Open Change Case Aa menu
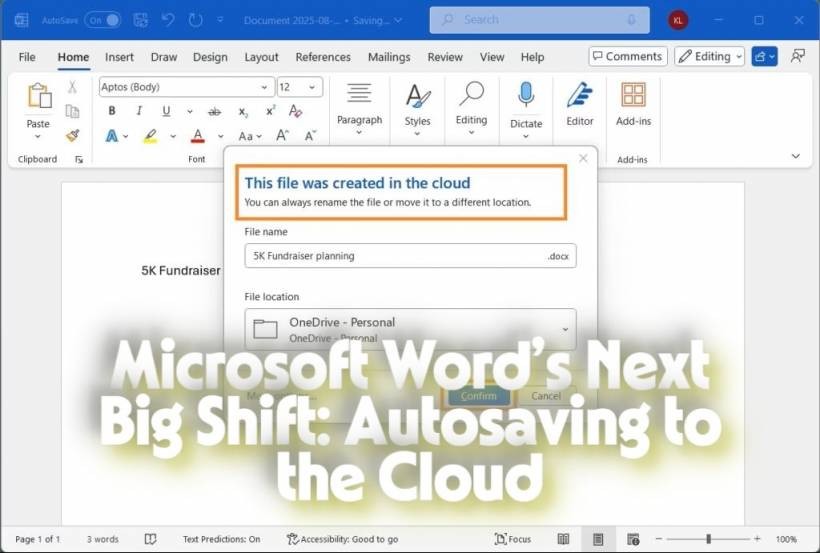Viewport: 820px width, 553px height. 249,137
